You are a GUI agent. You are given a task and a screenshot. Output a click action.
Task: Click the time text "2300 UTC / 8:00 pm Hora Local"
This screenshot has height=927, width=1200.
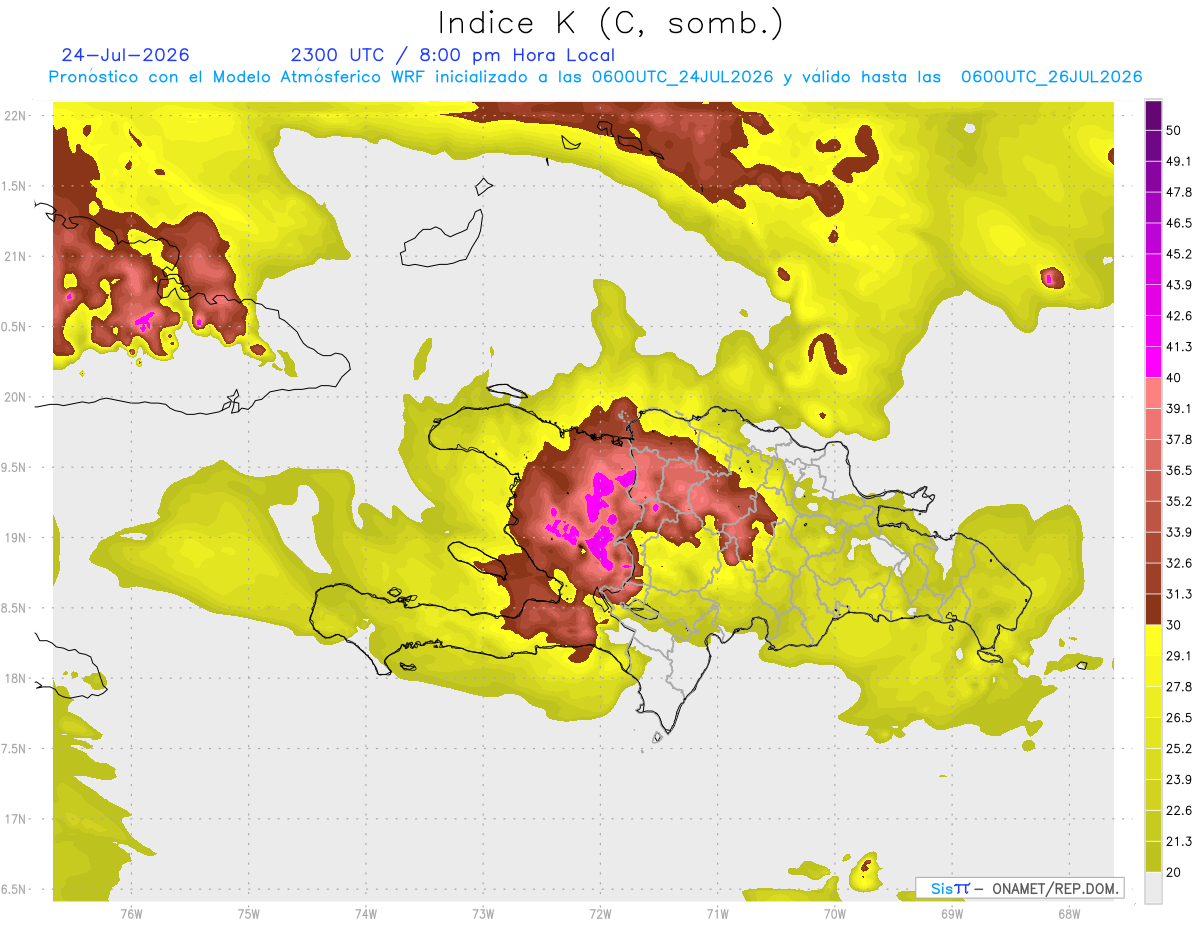(x=453, y=55)
